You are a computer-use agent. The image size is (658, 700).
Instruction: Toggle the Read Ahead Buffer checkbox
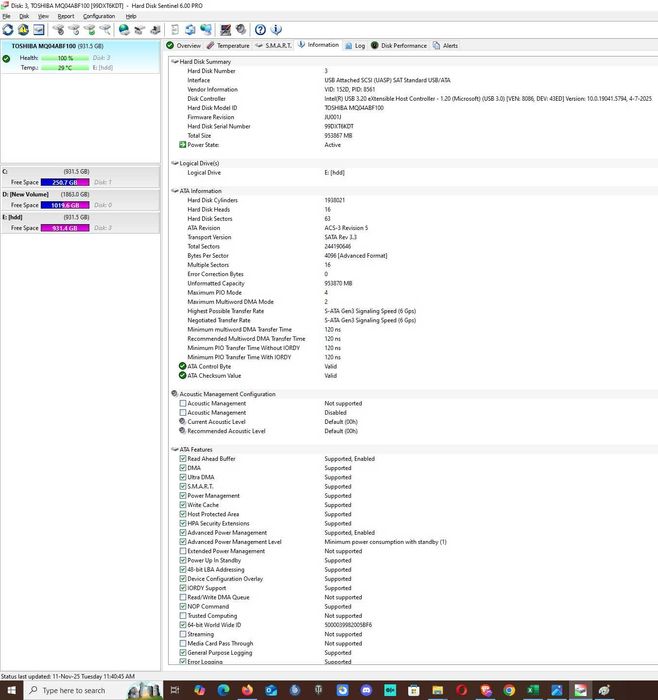coord(183,458)
